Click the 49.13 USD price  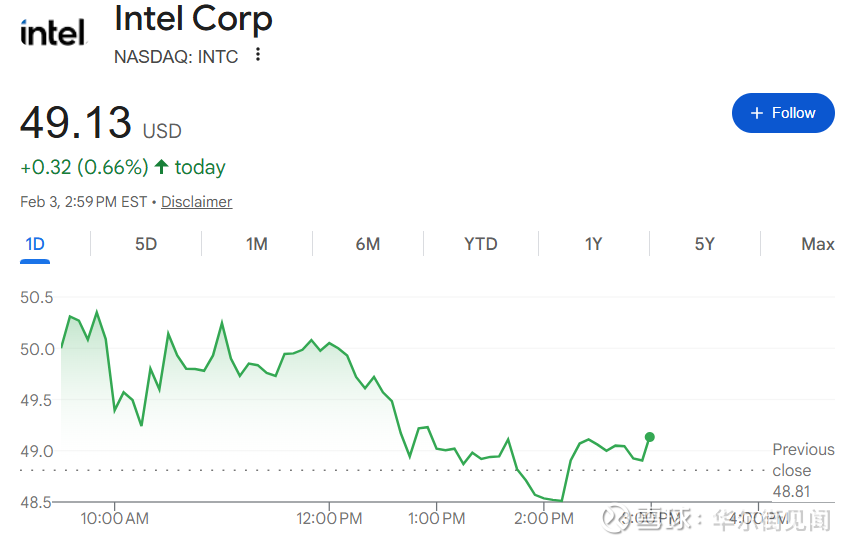coord(100,123)
